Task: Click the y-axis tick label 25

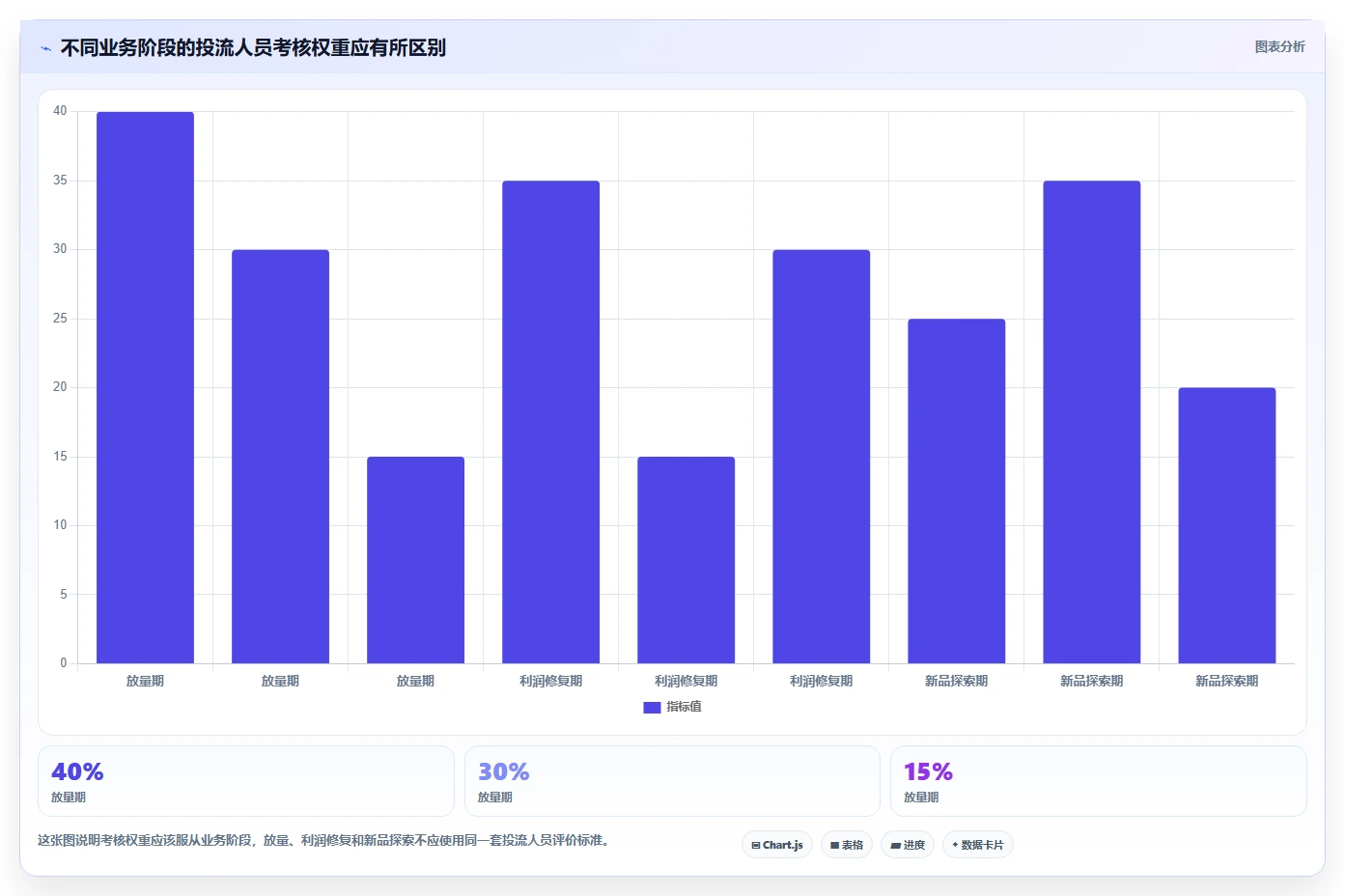Action: click(60, 319)
